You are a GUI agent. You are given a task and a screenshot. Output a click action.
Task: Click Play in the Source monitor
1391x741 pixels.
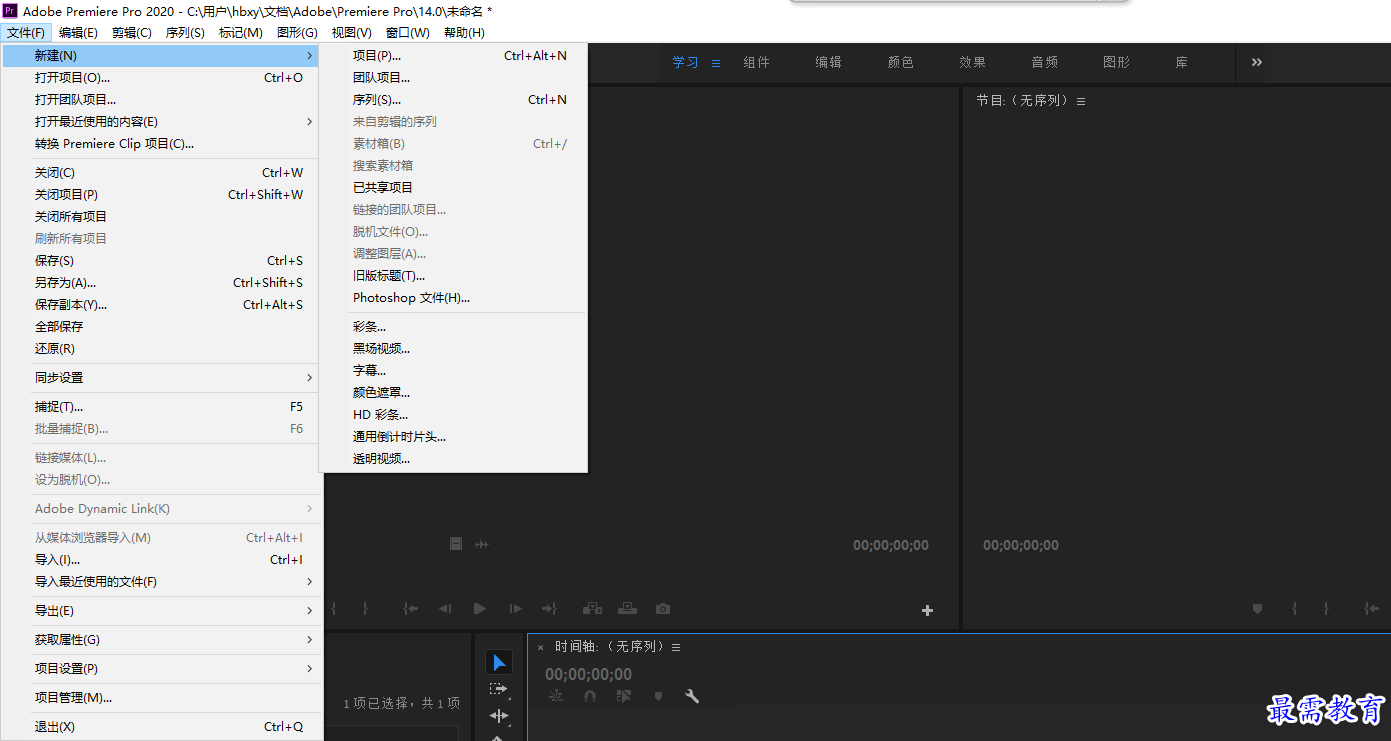click(x=480, y=608)
